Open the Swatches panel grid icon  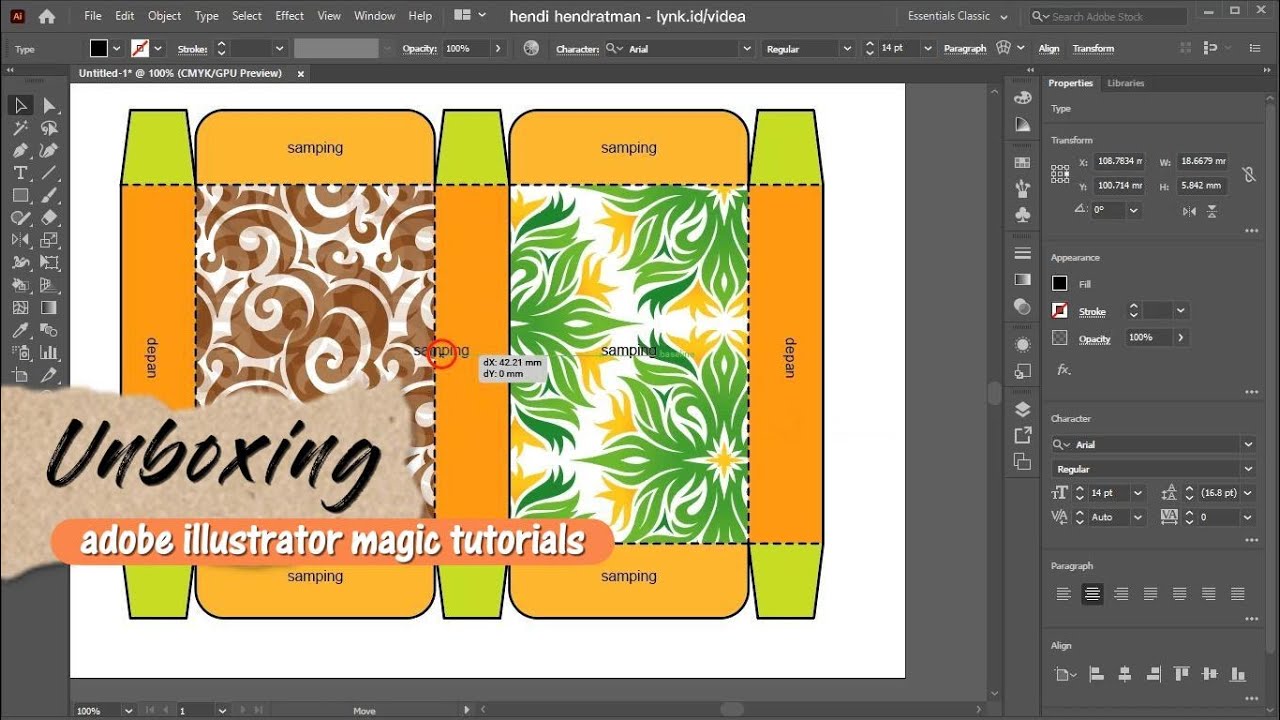[x=1022, y=162]
